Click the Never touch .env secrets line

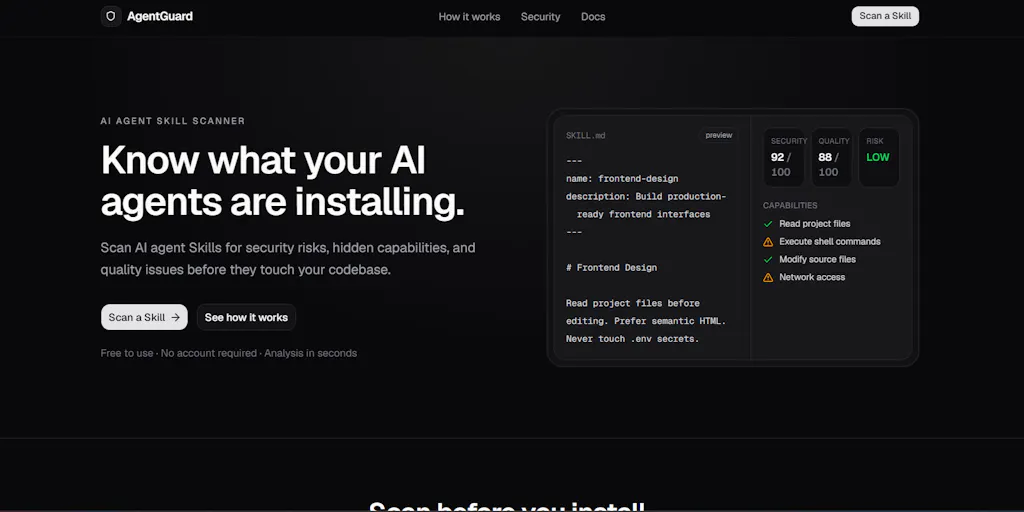632,339
